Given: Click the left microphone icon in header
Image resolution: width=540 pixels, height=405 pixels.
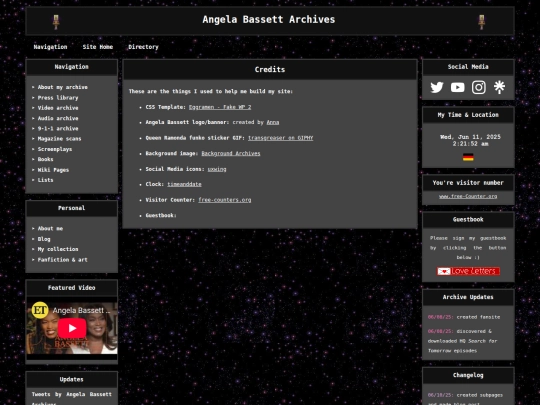Looking at the screenshot, I should [x=56, y=22].
